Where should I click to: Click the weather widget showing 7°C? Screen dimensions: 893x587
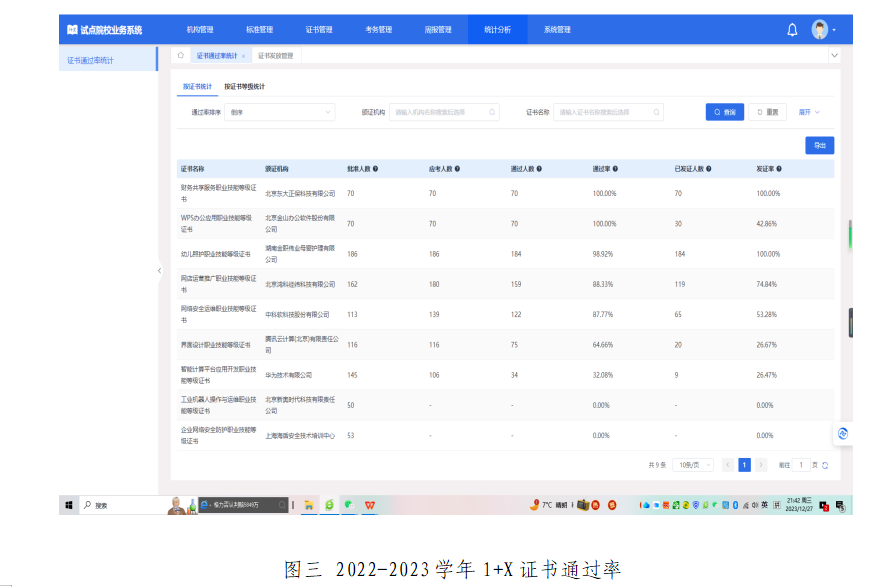(548, 505)
